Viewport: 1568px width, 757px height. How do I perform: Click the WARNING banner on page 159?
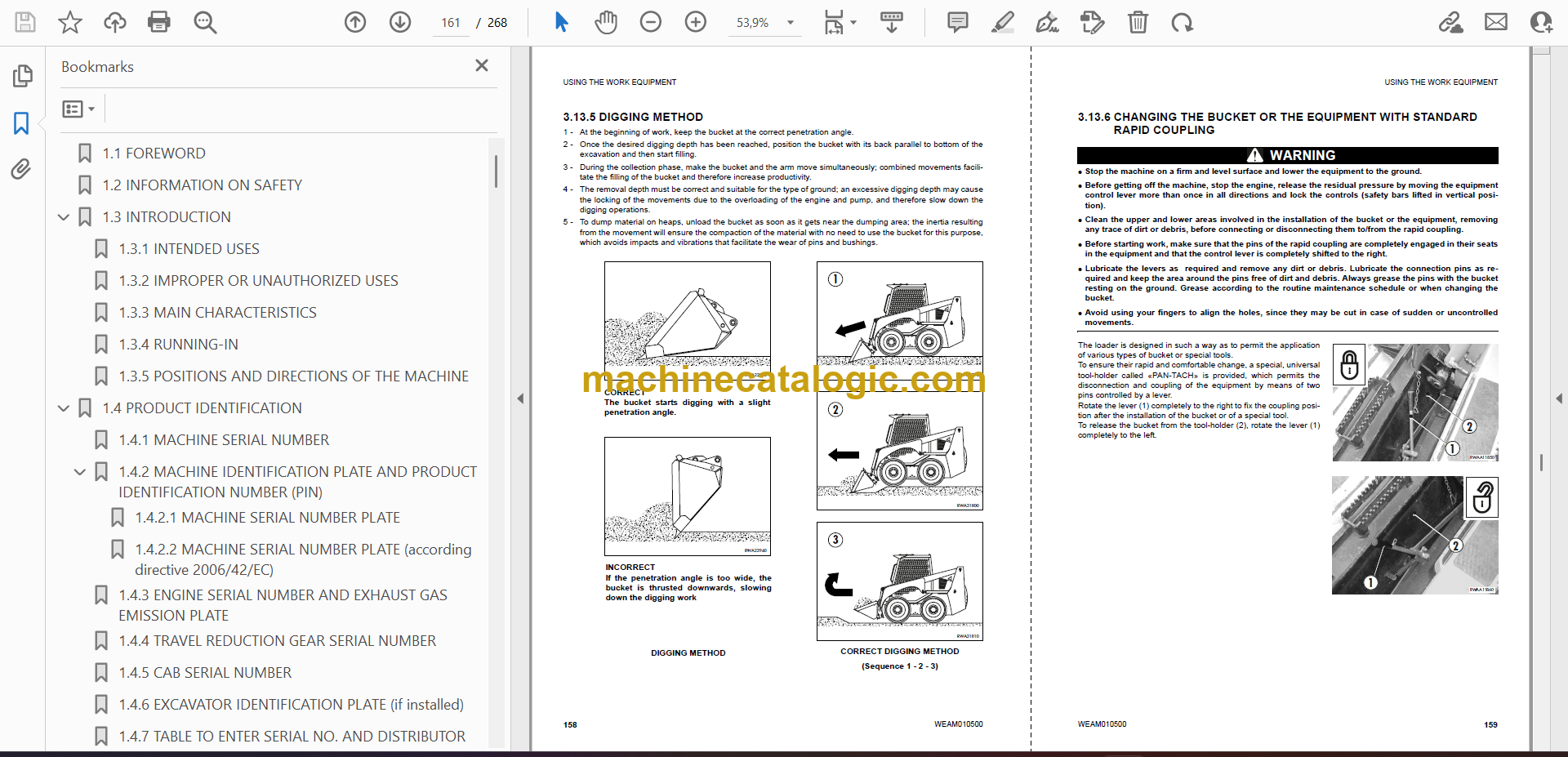[x=1287, y=155]
